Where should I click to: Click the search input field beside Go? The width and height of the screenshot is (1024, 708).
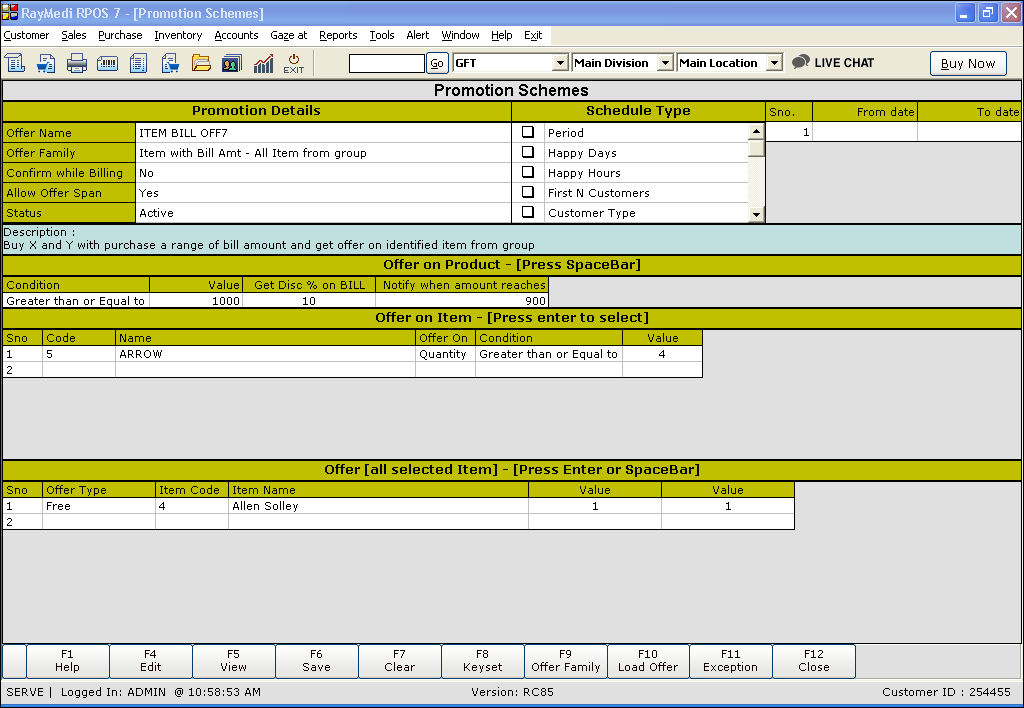386,63
